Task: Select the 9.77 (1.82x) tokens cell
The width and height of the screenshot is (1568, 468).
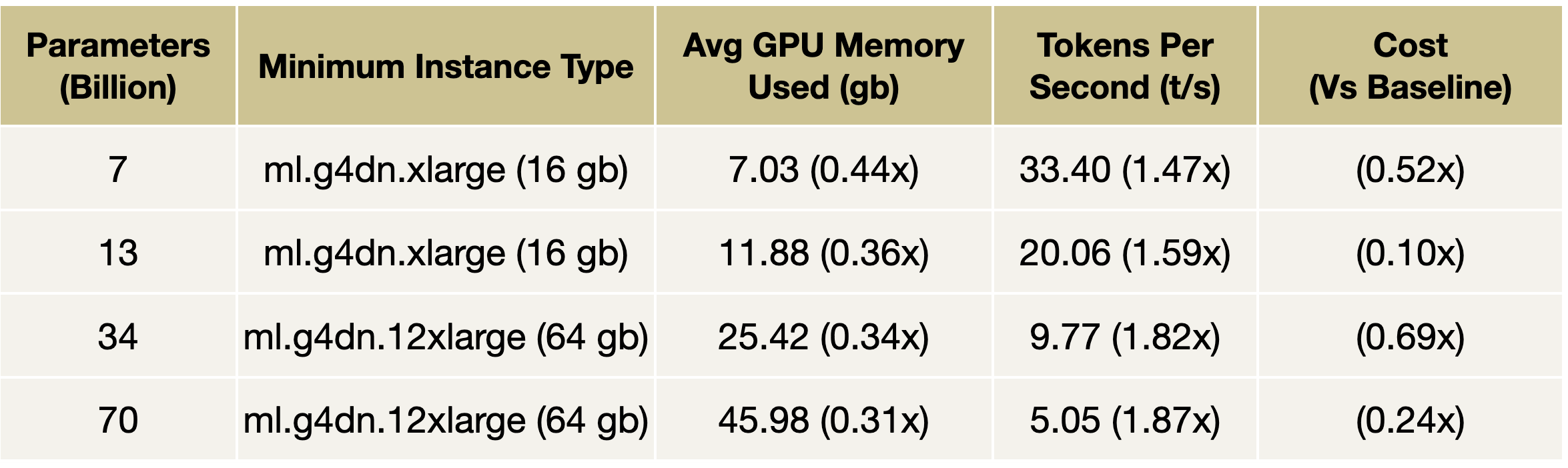Action: (x=1124, y=337)
